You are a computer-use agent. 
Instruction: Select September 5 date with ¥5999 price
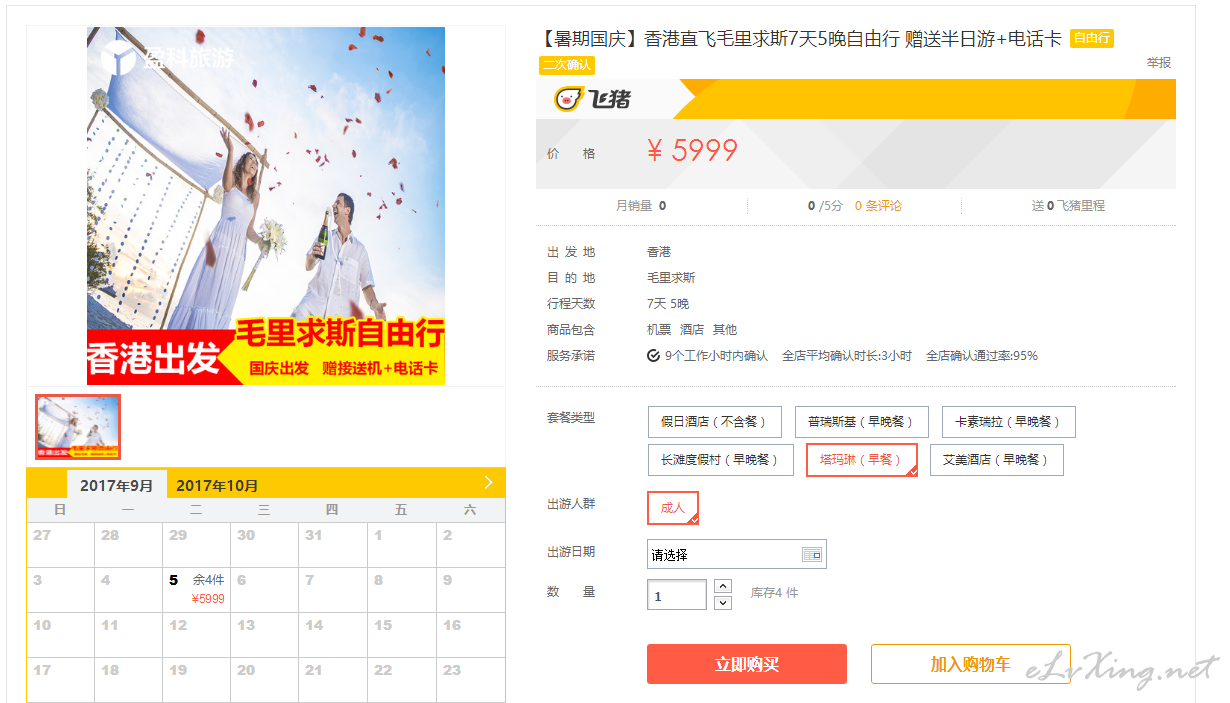click(x=197, y=589)
